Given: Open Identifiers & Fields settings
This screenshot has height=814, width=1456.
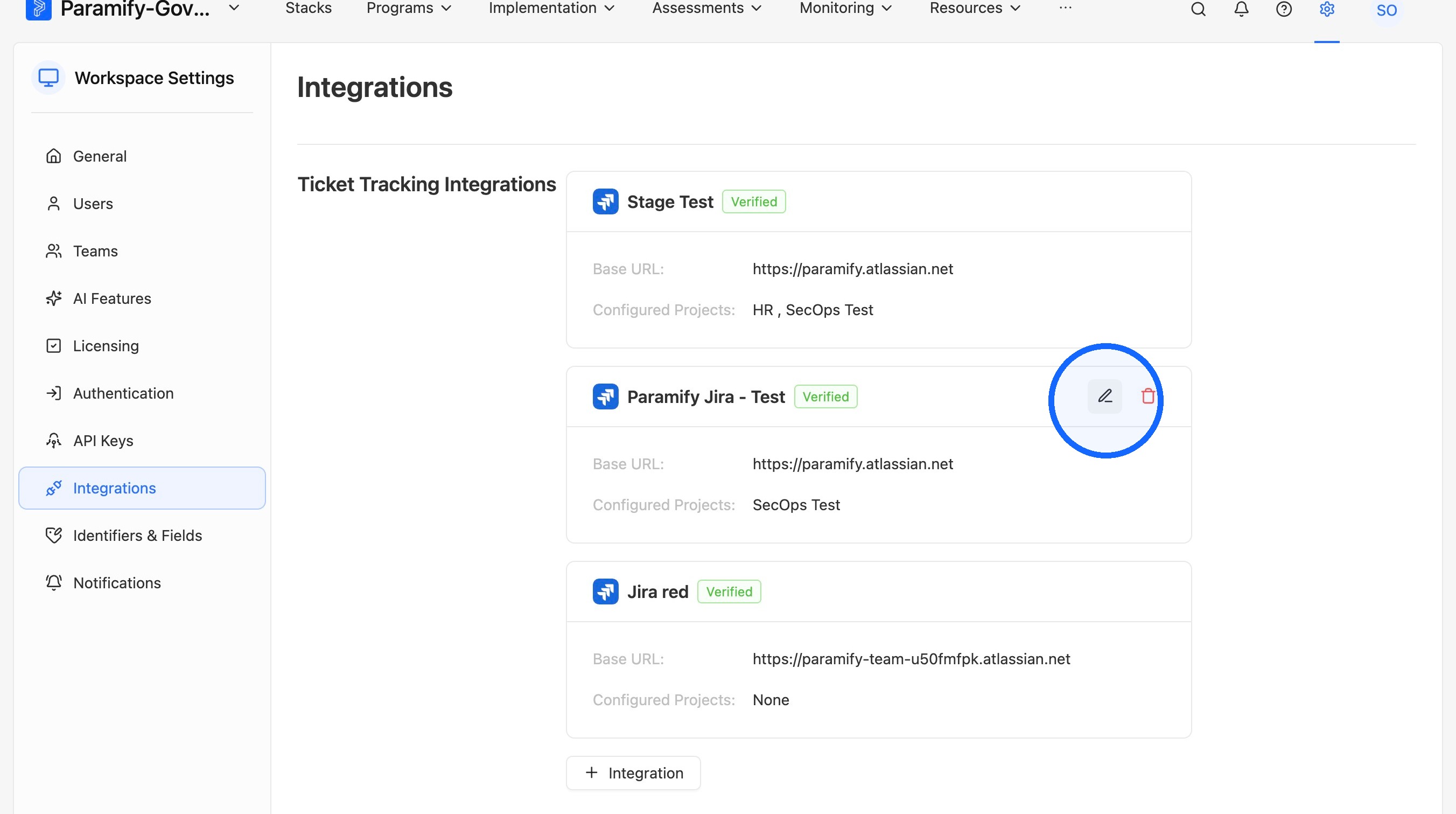Looking at the screenshot, I should click(142, 535).
